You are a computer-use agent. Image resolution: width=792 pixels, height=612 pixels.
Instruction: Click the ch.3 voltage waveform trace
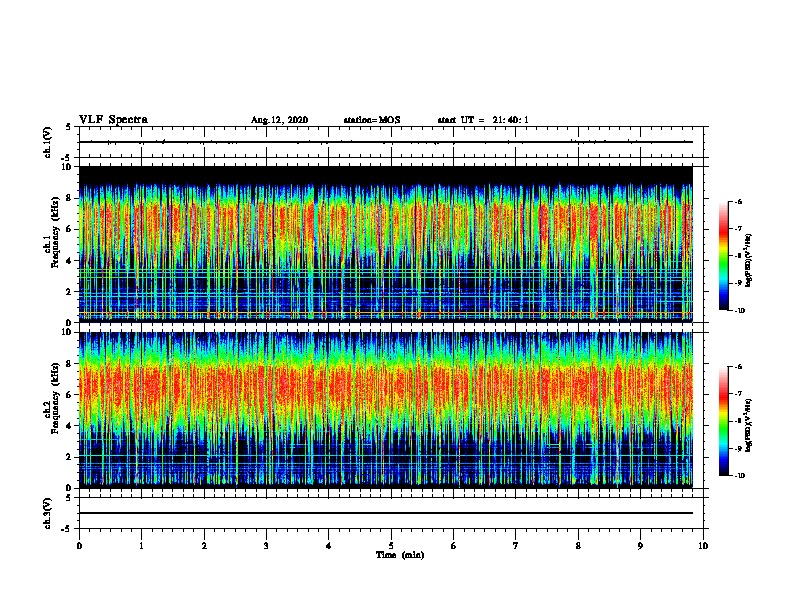(386, 513)
